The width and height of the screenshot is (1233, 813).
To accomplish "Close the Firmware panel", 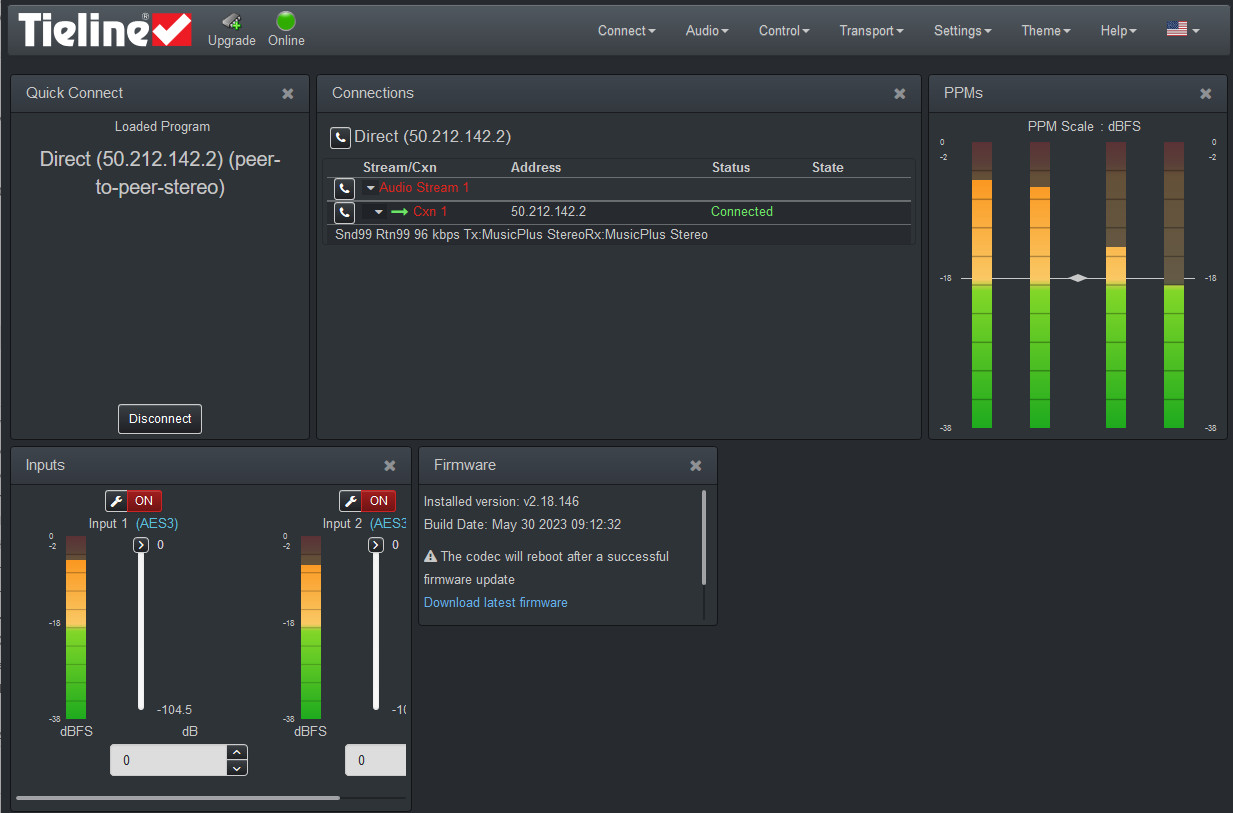I will (696, 466).
